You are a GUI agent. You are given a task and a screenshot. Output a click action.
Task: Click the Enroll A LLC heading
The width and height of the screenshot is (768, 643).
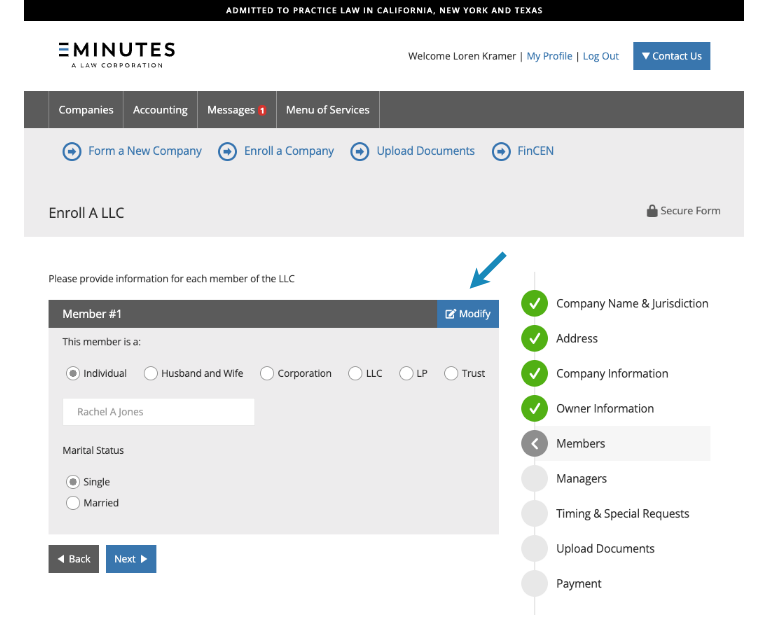coord(86,213)
